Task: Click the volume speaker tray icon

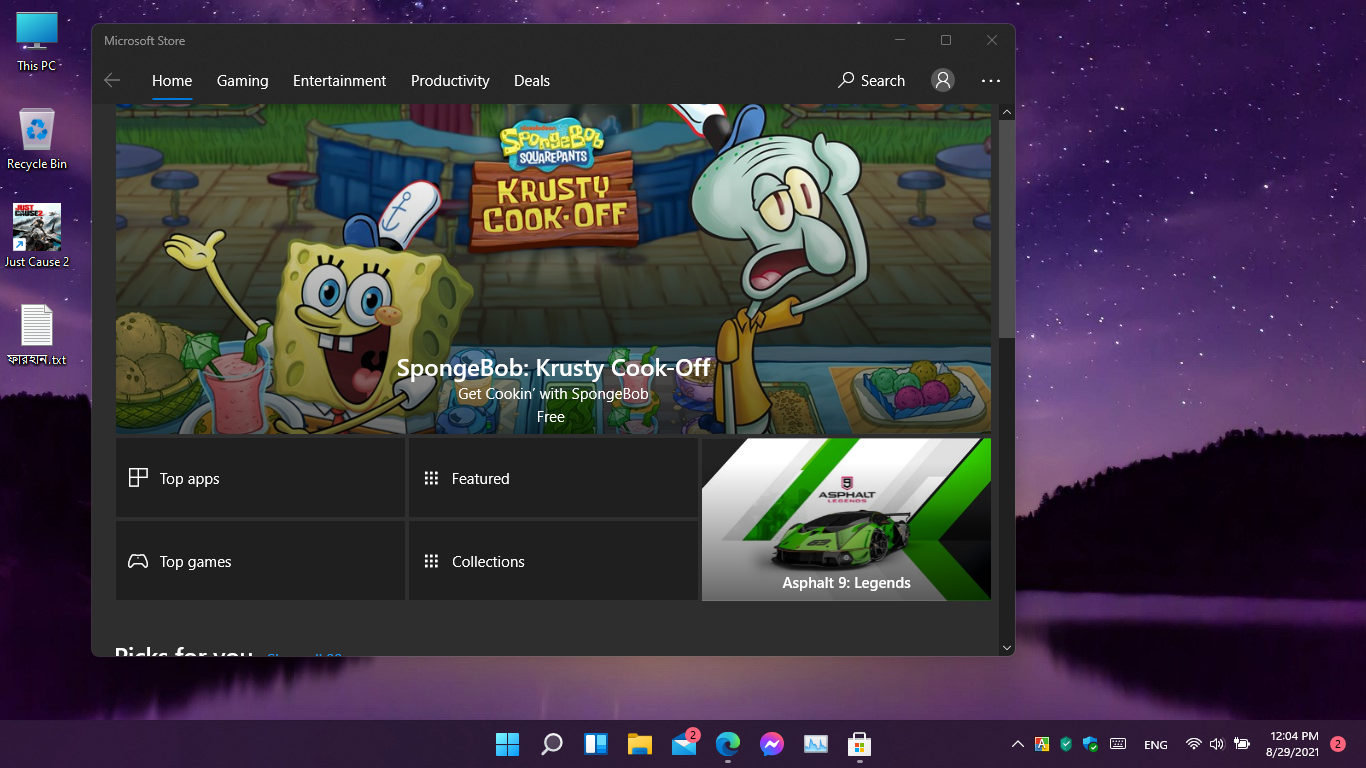Action: point(1217,744)
